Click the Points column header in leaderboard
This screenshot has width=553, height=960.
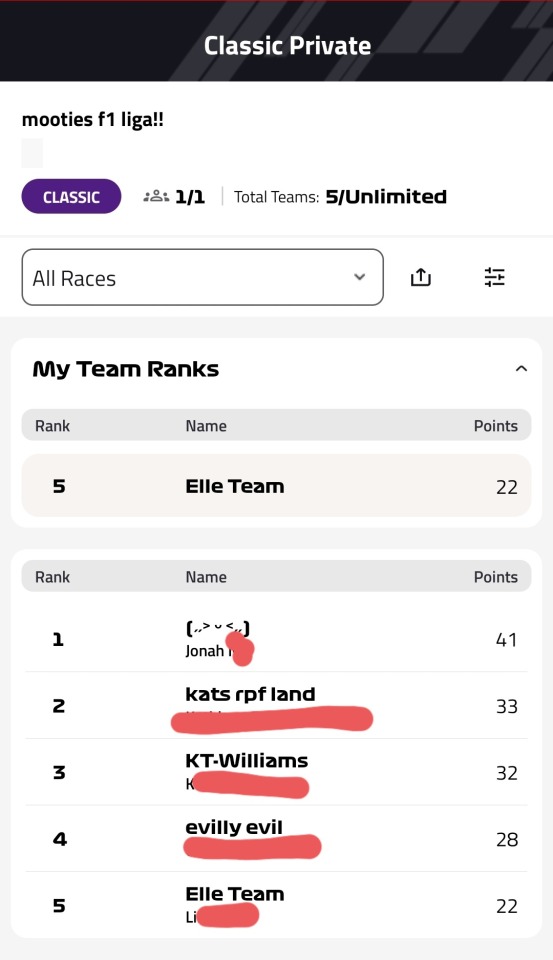(495, 577)
